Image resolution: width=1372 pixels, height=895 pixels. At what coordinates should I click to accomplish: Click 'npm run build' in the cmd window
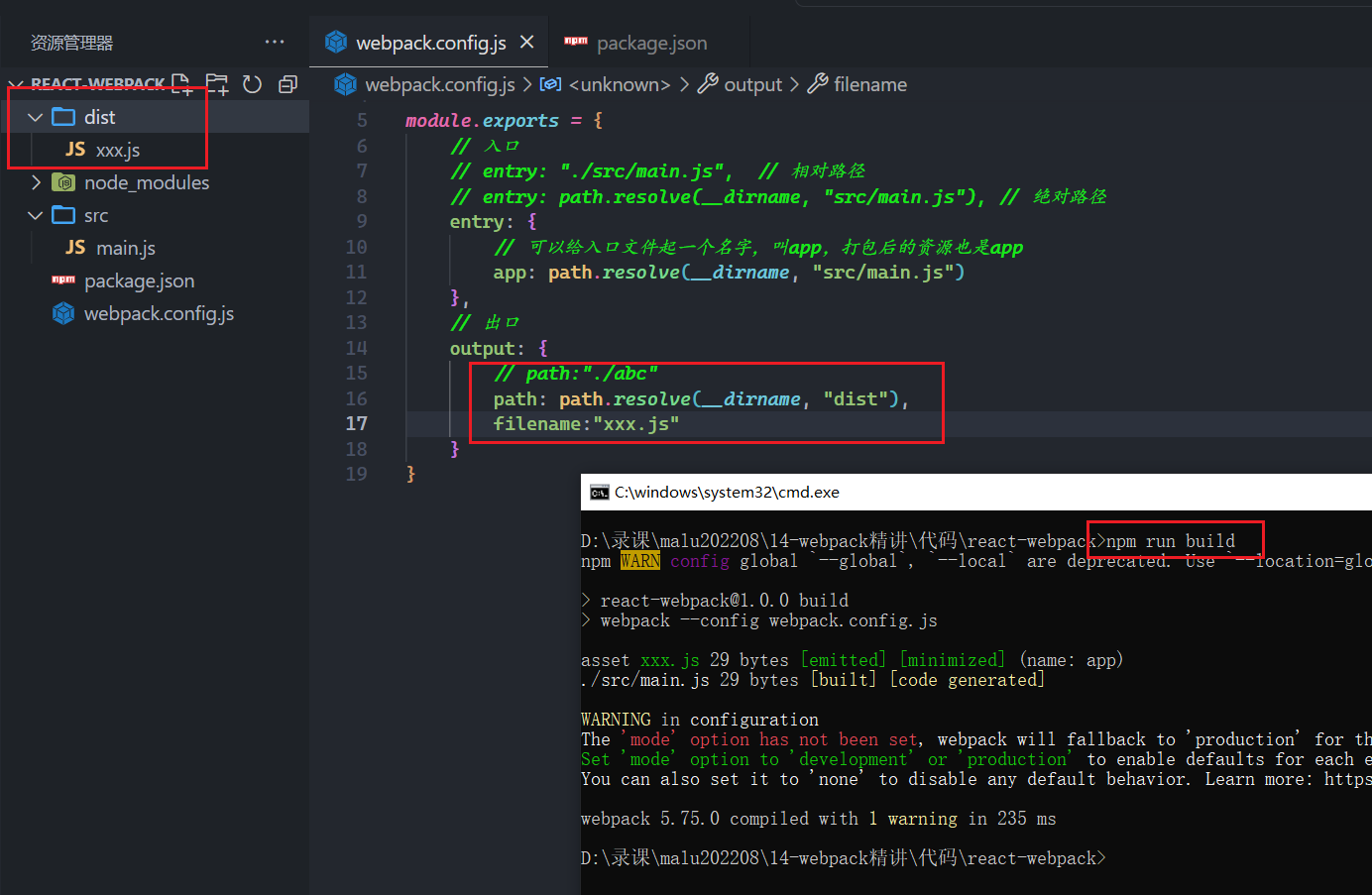point(1171,541)
